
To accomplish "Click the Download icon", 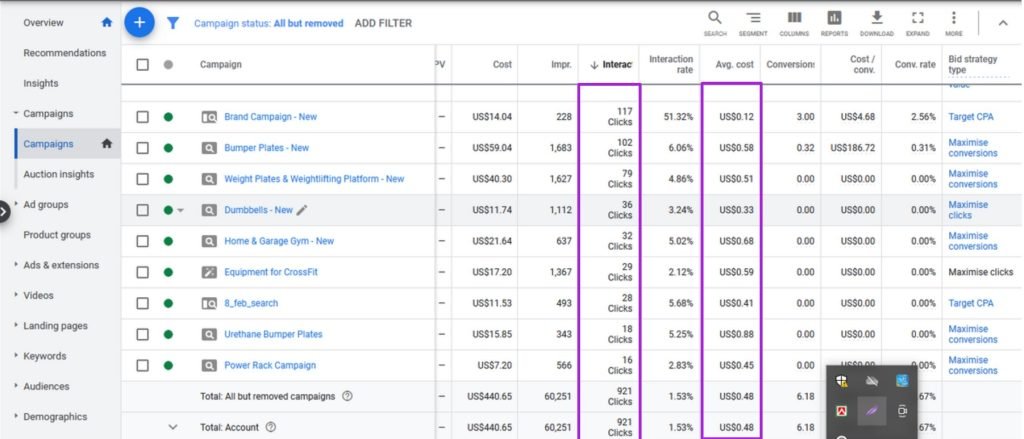I will (x=876, y=18).
